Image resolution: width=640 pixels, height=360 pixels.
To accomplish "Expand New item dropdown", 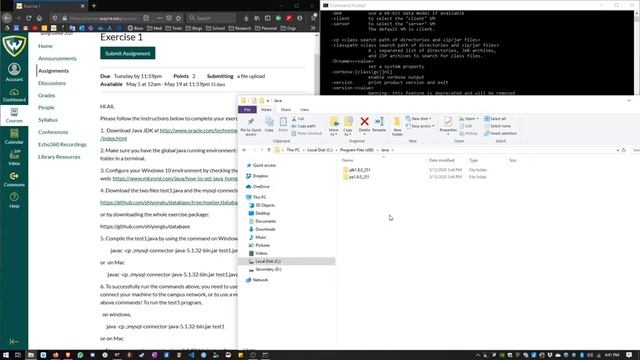I will click(419, 118).
